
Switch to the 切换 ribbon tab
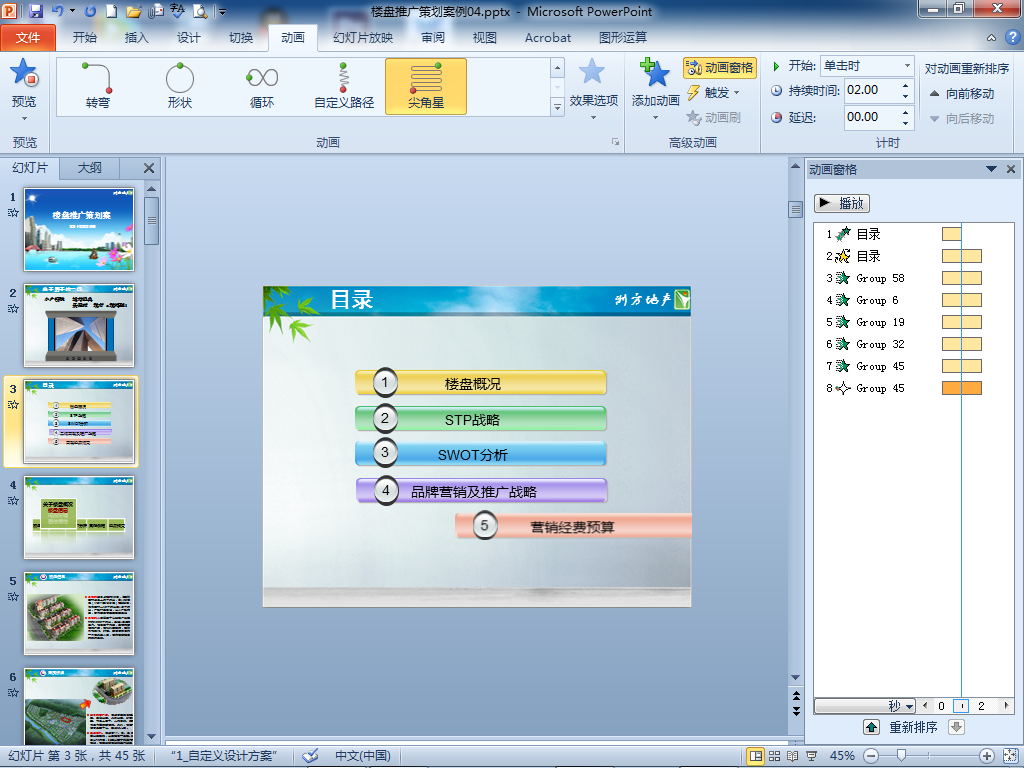[240, 37]
